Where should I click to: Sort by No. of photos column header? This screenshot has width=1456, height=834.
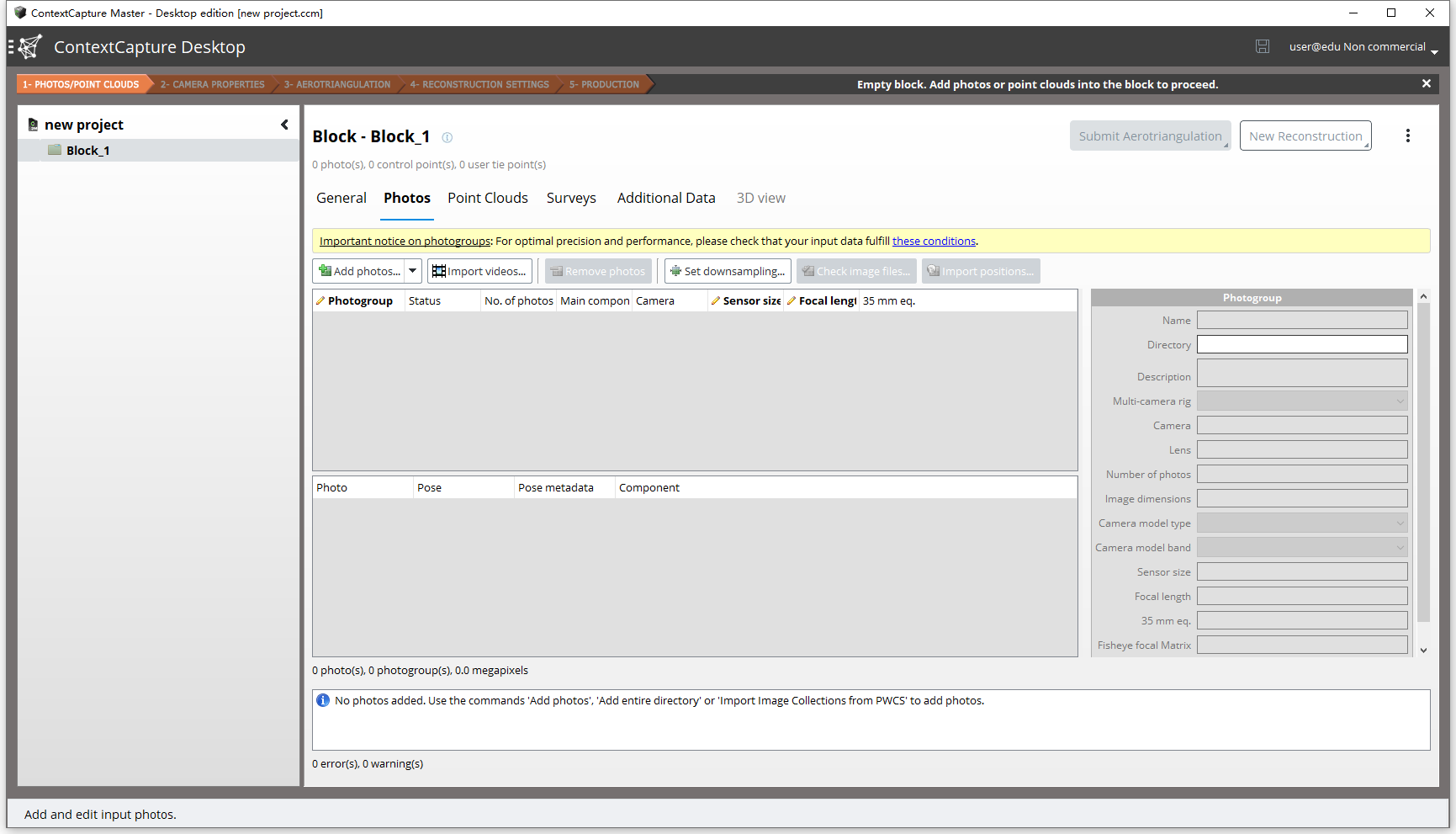[x=518, y=300]
